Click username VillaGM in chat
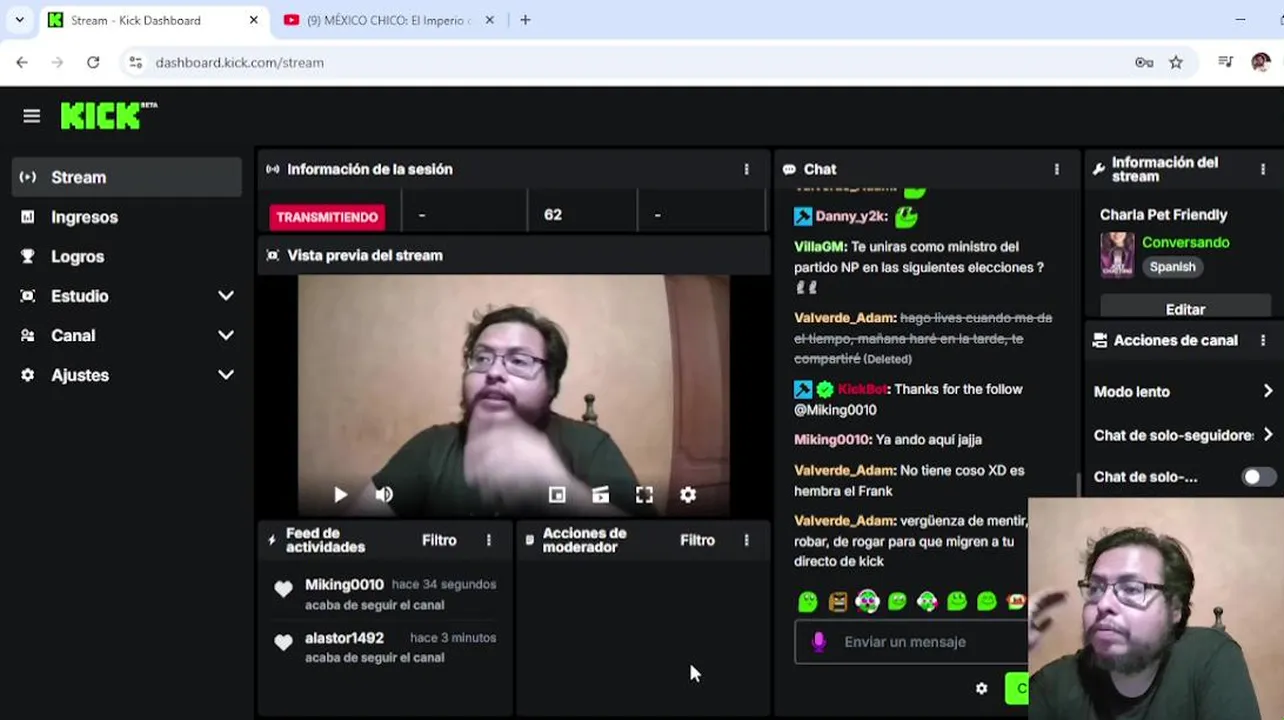This screenshot has width=1284, height=720. pos(819,246)
